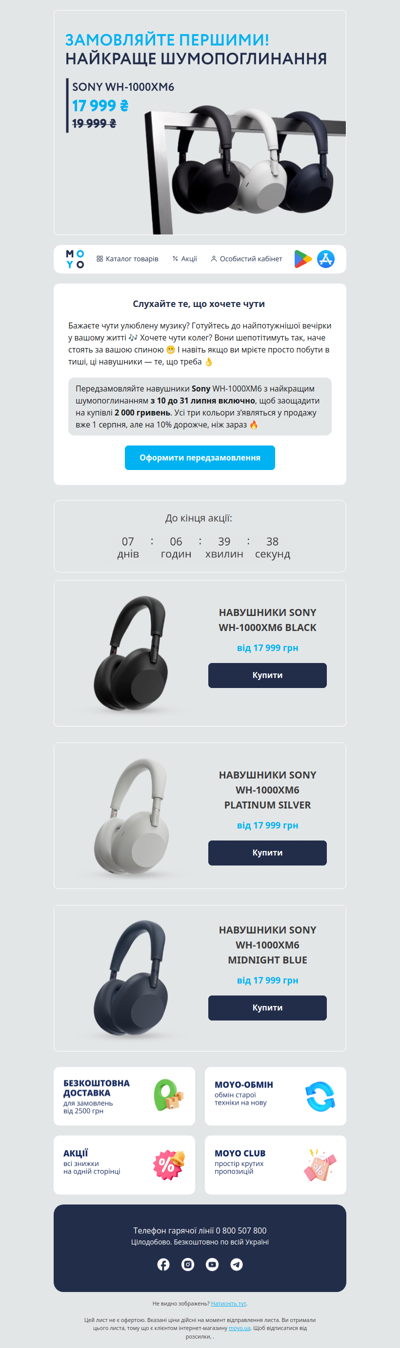Screen dimensions: 400x1348
Task: Open Акції menu item
Action: 185,259
